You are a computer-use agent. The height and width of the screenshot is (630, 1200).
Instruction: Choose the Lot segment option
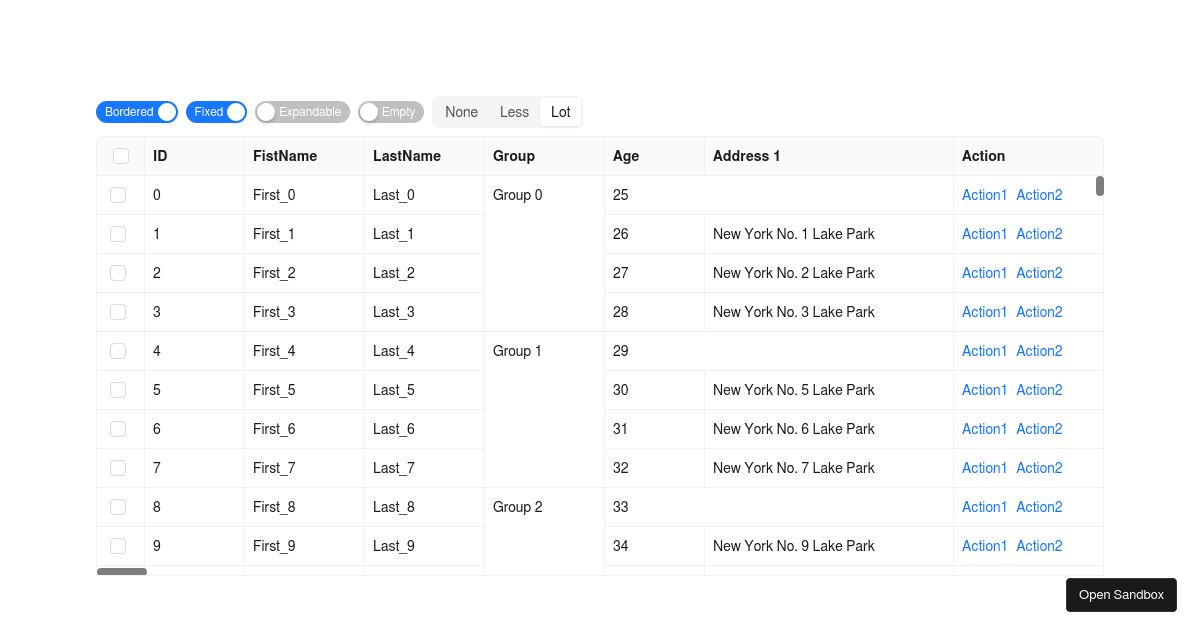point(560,112)
